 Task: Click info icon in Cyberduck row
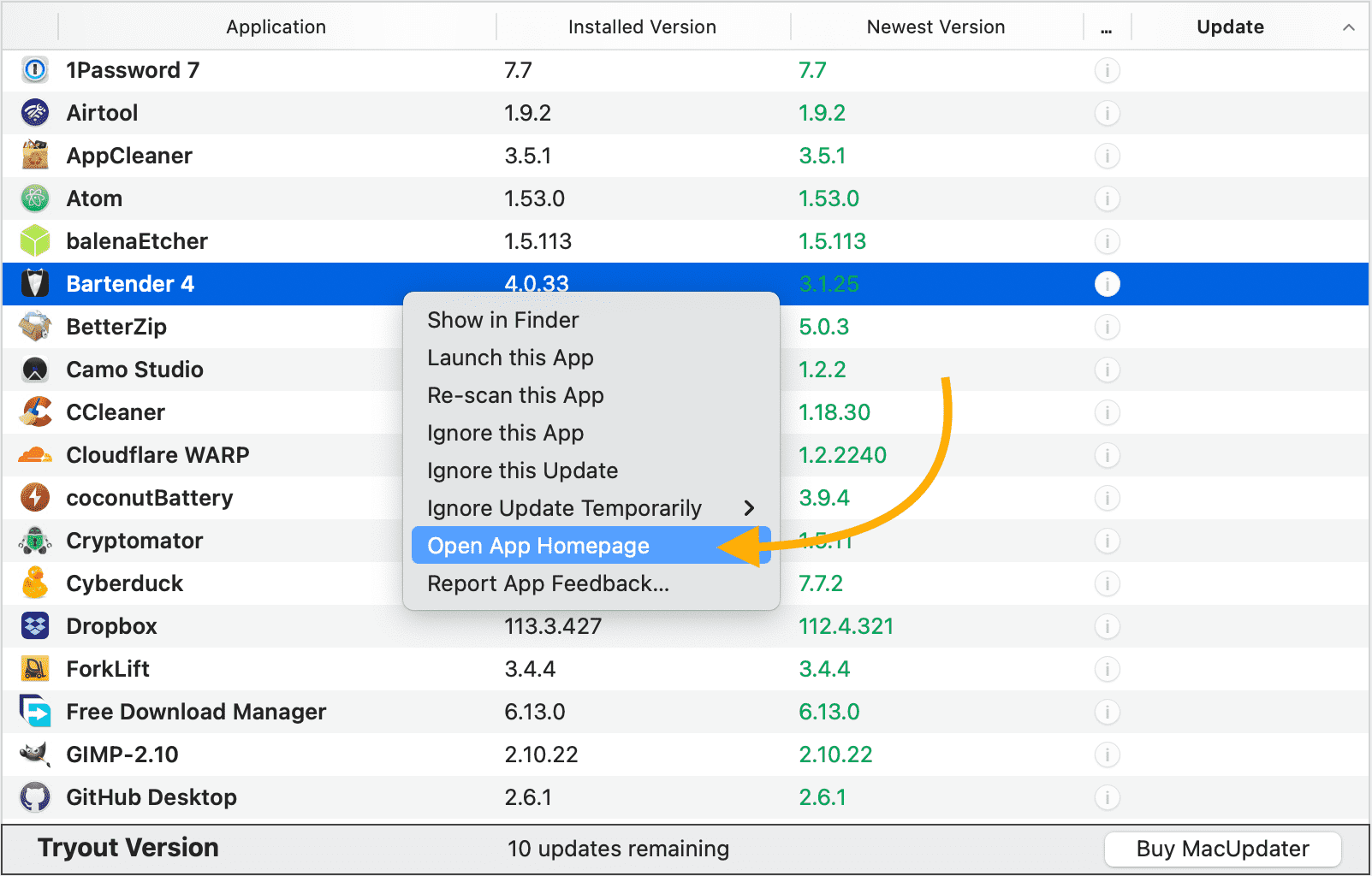point(1108,583)
